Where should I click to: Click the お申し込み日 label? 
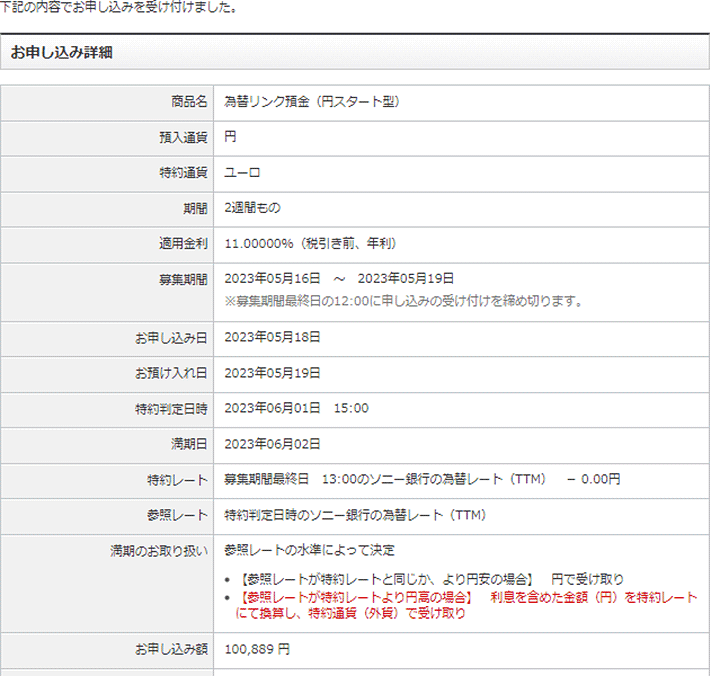coord(171,338)
